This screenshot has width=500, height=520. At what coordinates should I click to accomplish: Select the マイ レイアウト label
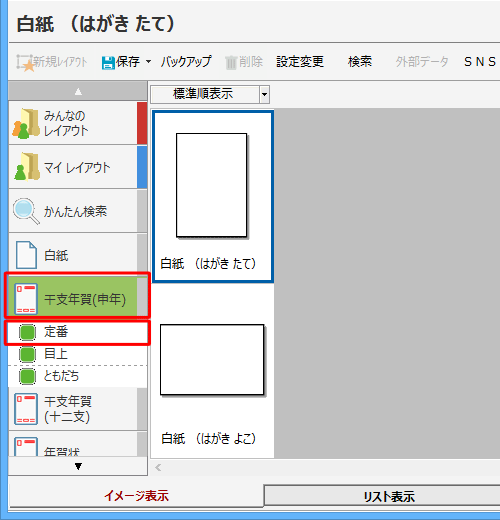point(77,167)
